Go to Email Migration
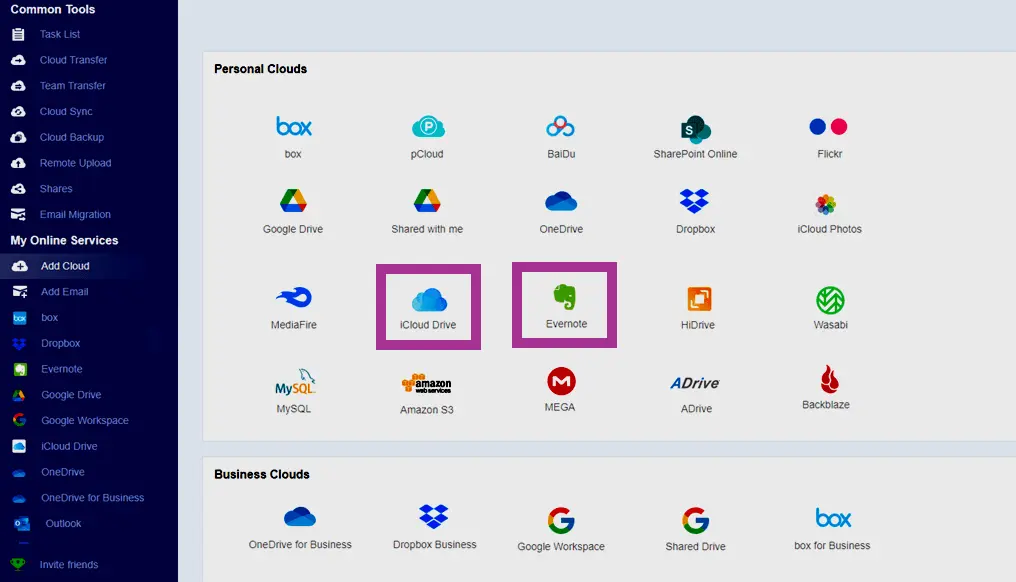The image size is (1016, 582). pyautogui.click(x=75, y=215)
